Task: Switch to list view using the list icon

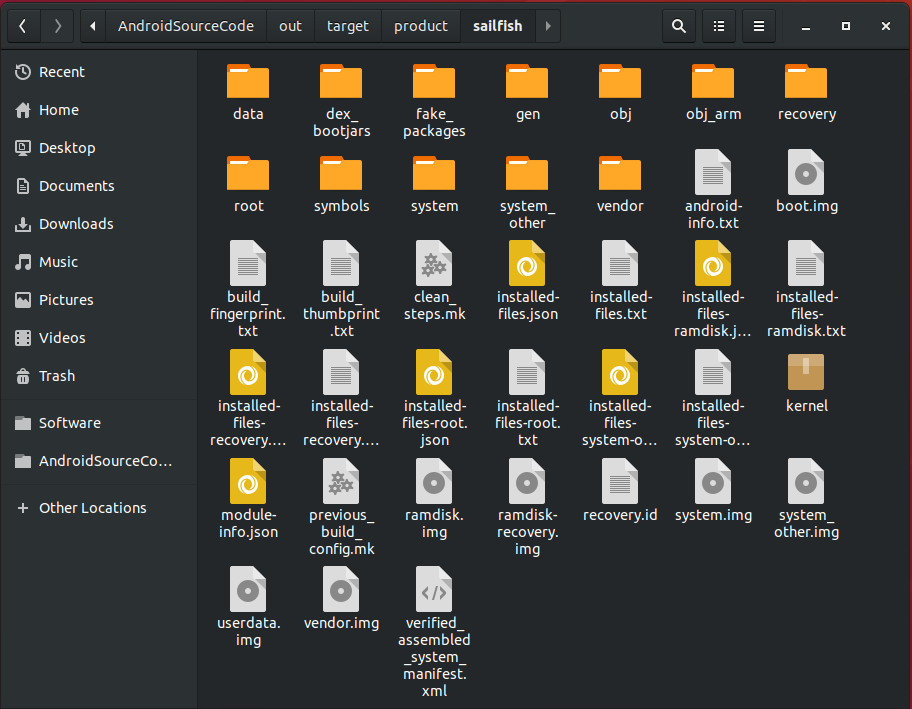Action: (x=718, y=26)
